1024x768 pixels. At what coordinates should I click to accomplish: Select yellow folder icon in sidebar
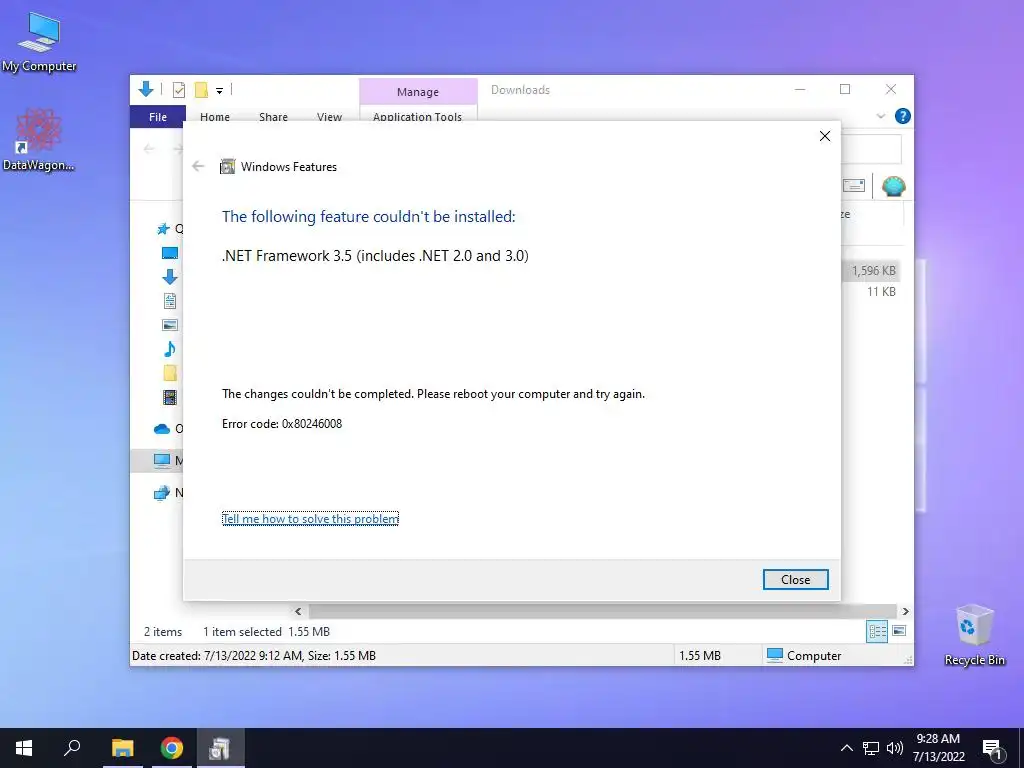pos(170,373)
